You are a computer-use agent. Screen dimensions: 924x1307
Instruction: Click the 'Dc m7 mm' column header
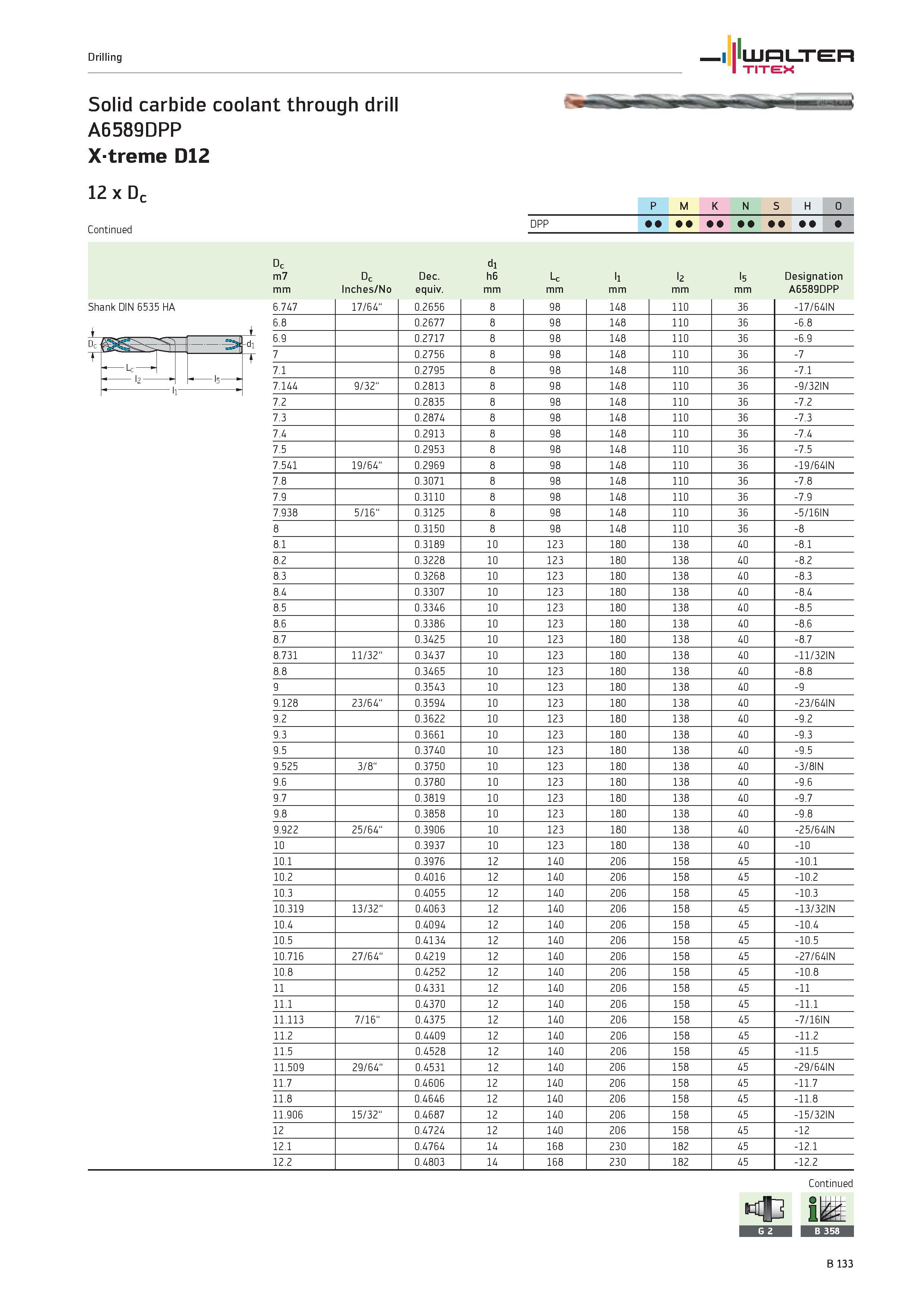(282, 276)
